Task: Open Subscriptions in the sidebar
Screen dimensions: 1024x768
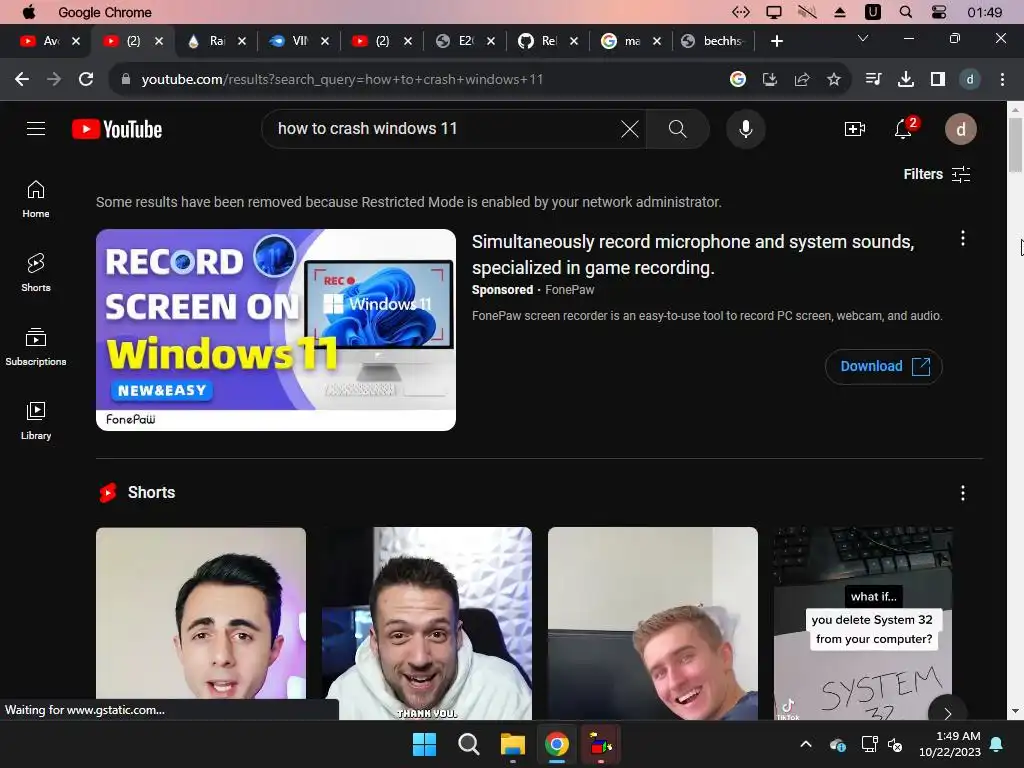Action: pyautogui.click(x=36, y=347)
